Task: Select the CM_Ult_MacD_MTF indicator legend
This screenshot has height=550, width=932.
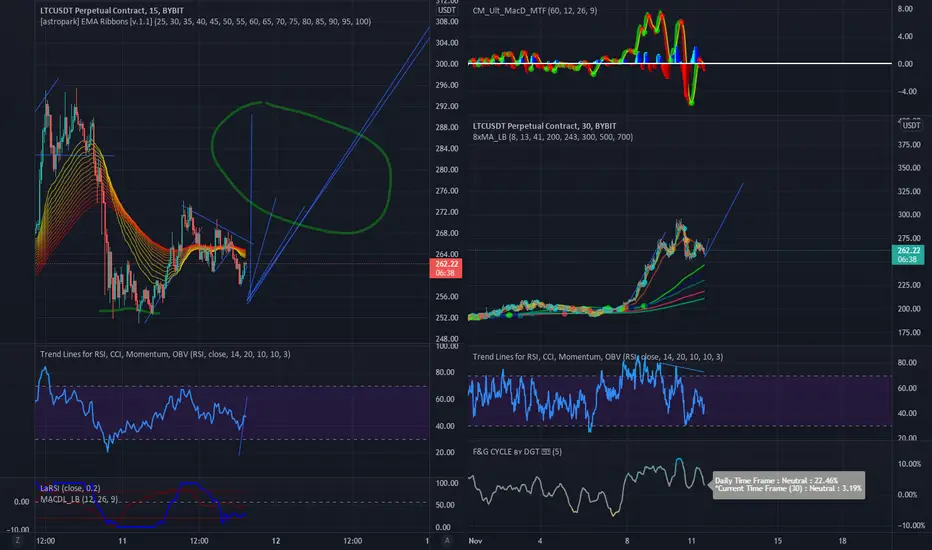Action: tap(535, 11)
